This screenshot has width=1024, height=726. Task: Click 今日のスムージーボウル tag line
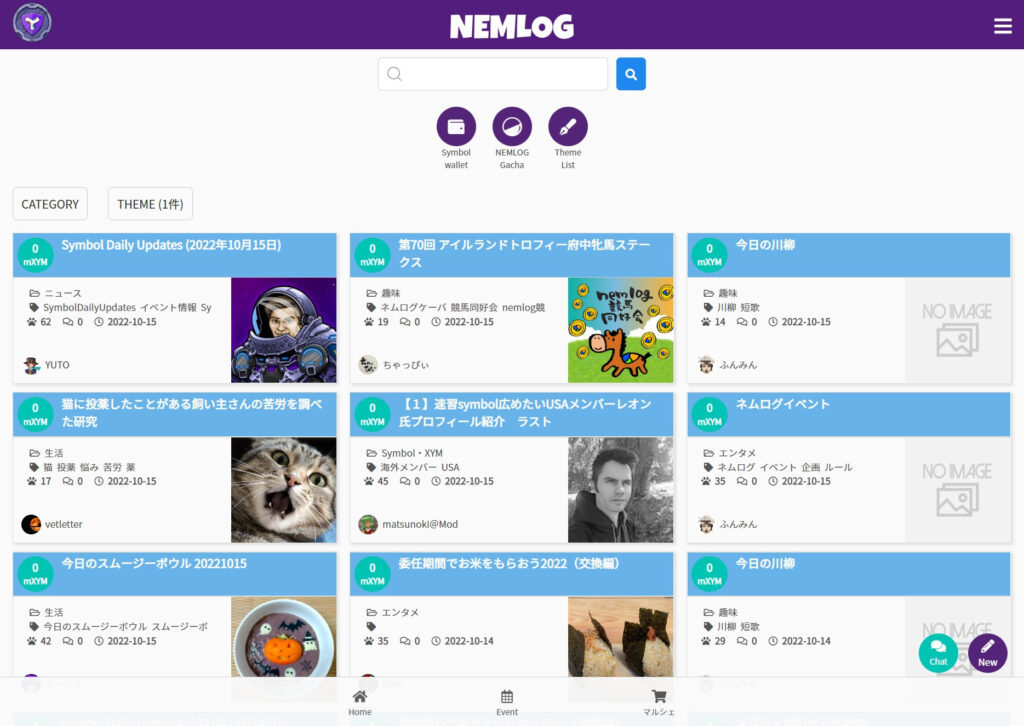[125, 626]
